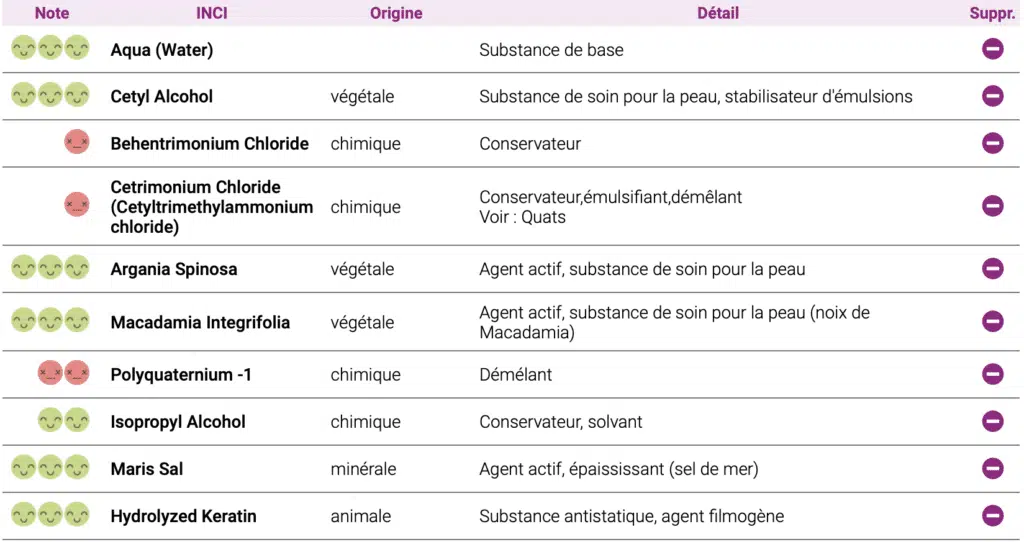Click the red face rating for Behentrimonium Chloride
The width and height of the screenshot is (1024, 542).
pos(76,142)
